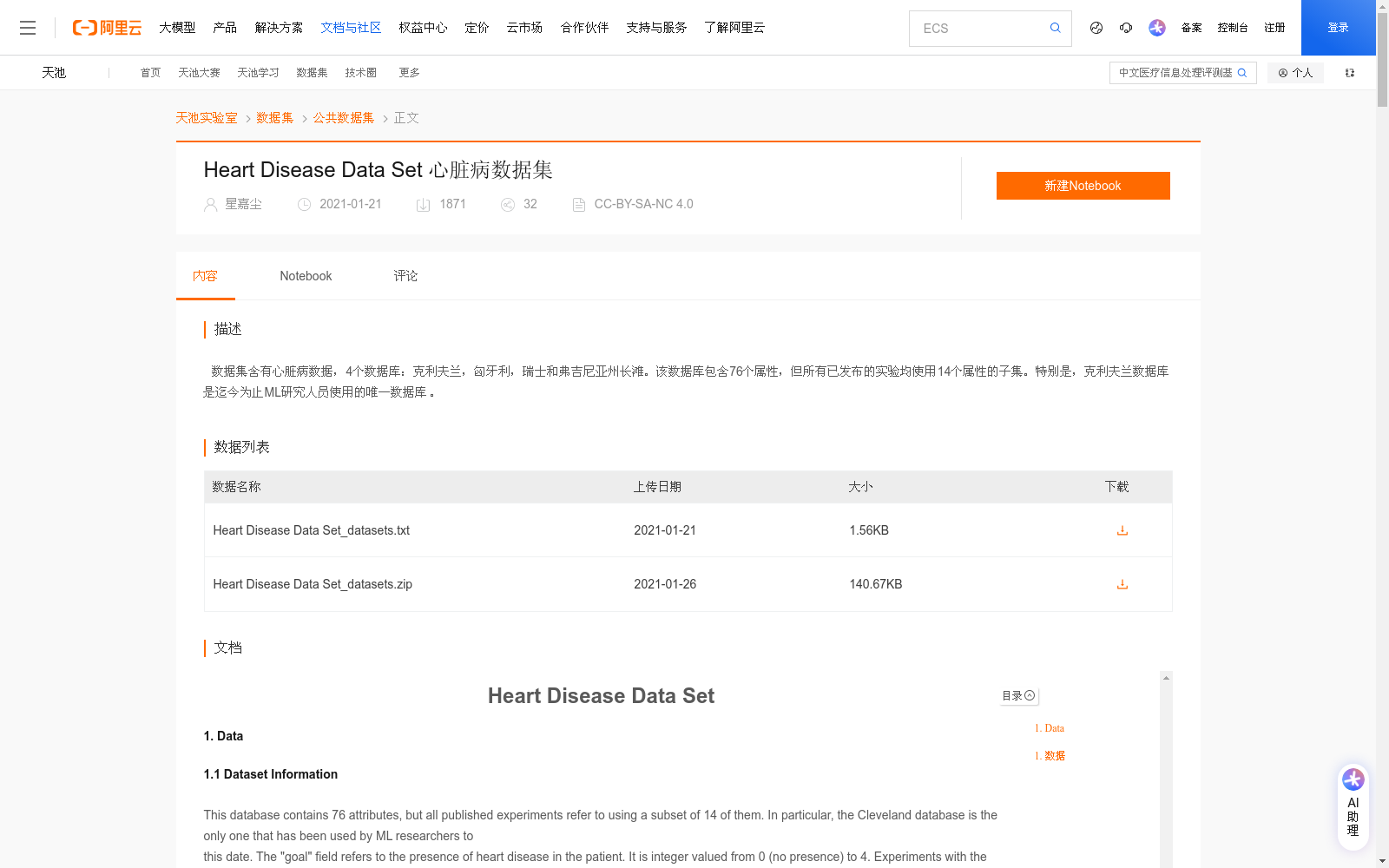Viewport: 1389px width, 868px height.
Task: Open 天池大赛 in Tianchi navigation
Action: pyautogui.click(x=199, y=73)
